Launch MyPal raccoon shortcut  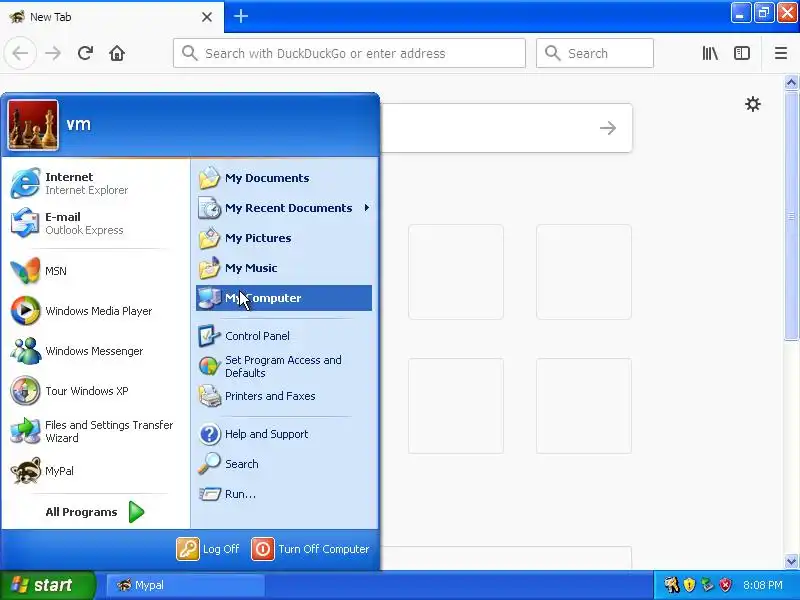point(95,471)
